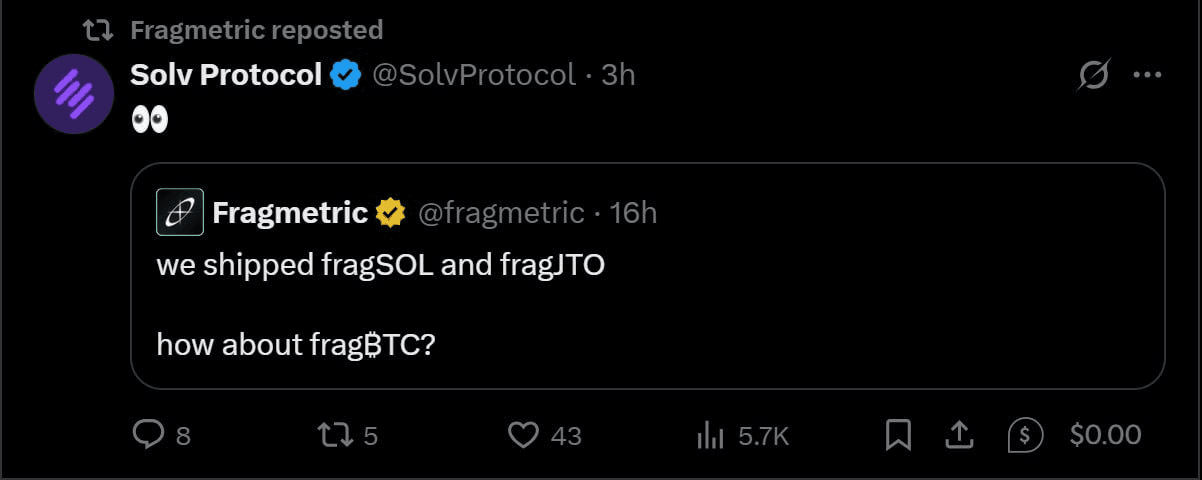Viewport: 1202px width, 480px height.
Task: Open post analytics views icon
Action: click(x=710, y=435)
